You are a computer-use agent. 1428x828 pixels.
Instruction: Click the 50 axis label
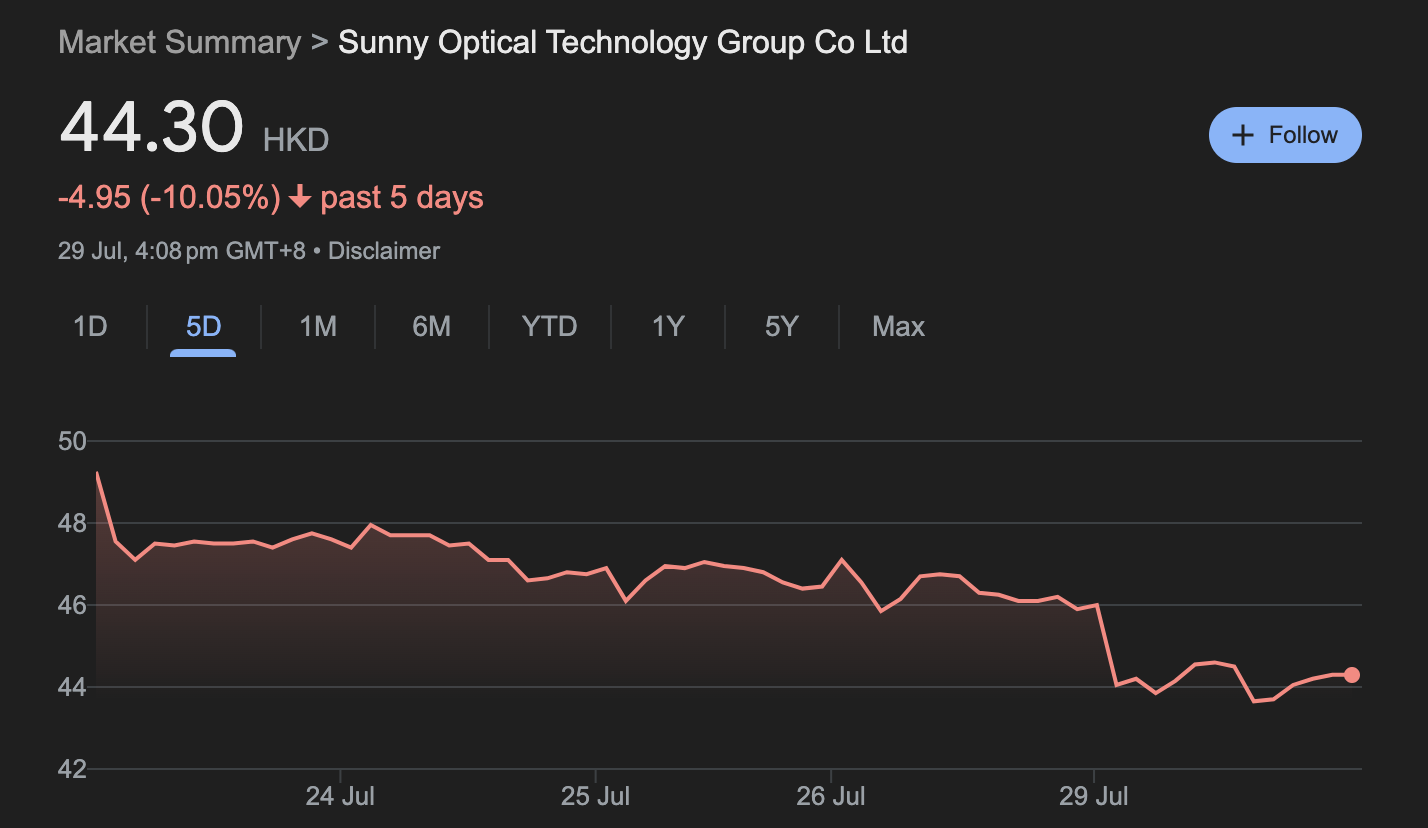pos(73,441)
